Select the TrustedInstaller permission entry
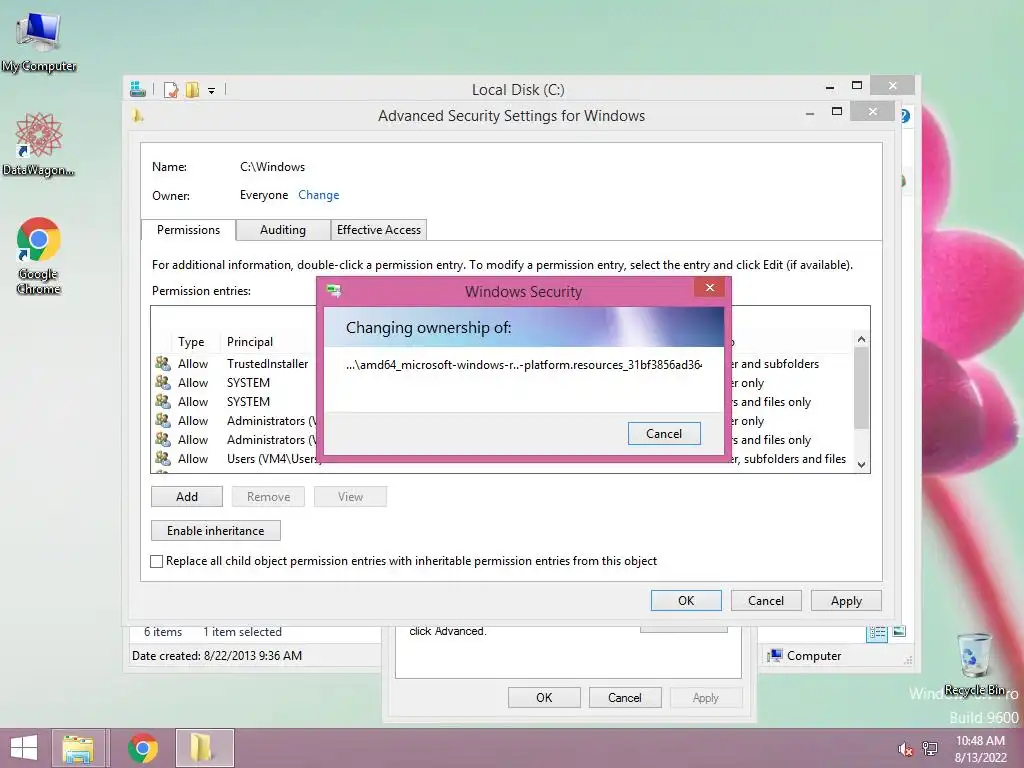This screenshot has width=1024, height=768. point(503,363)
